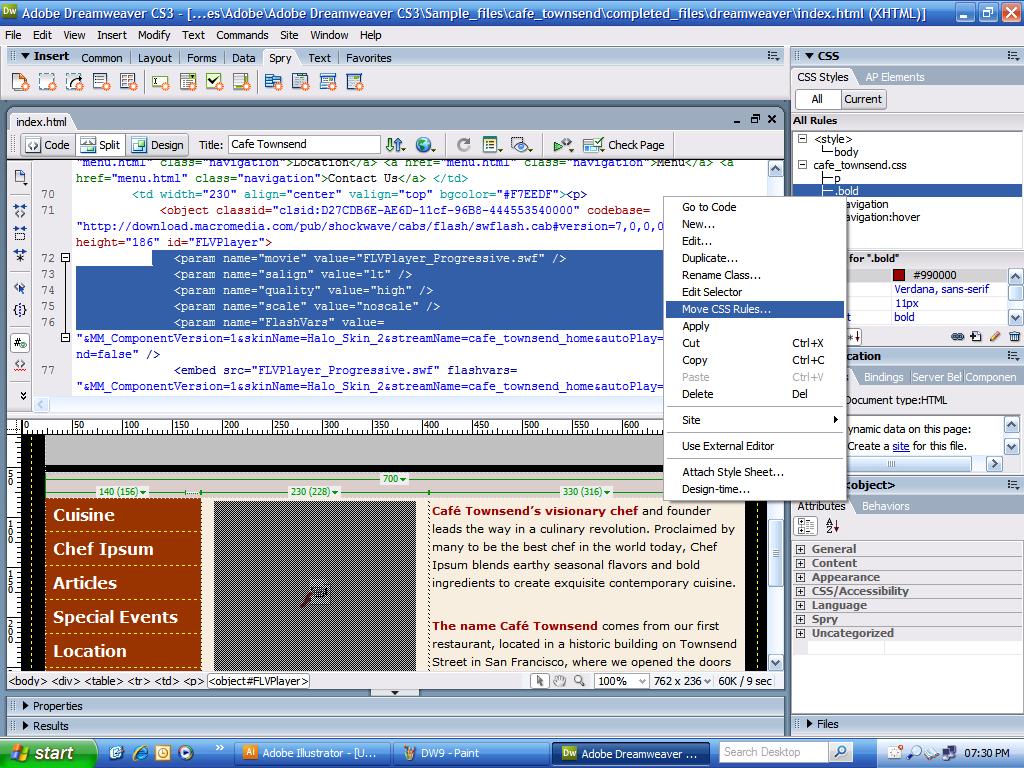Switch to Split view
The height and width of the screenshot is (768, 1024).
pyautogui.click(x=100, y=144)
